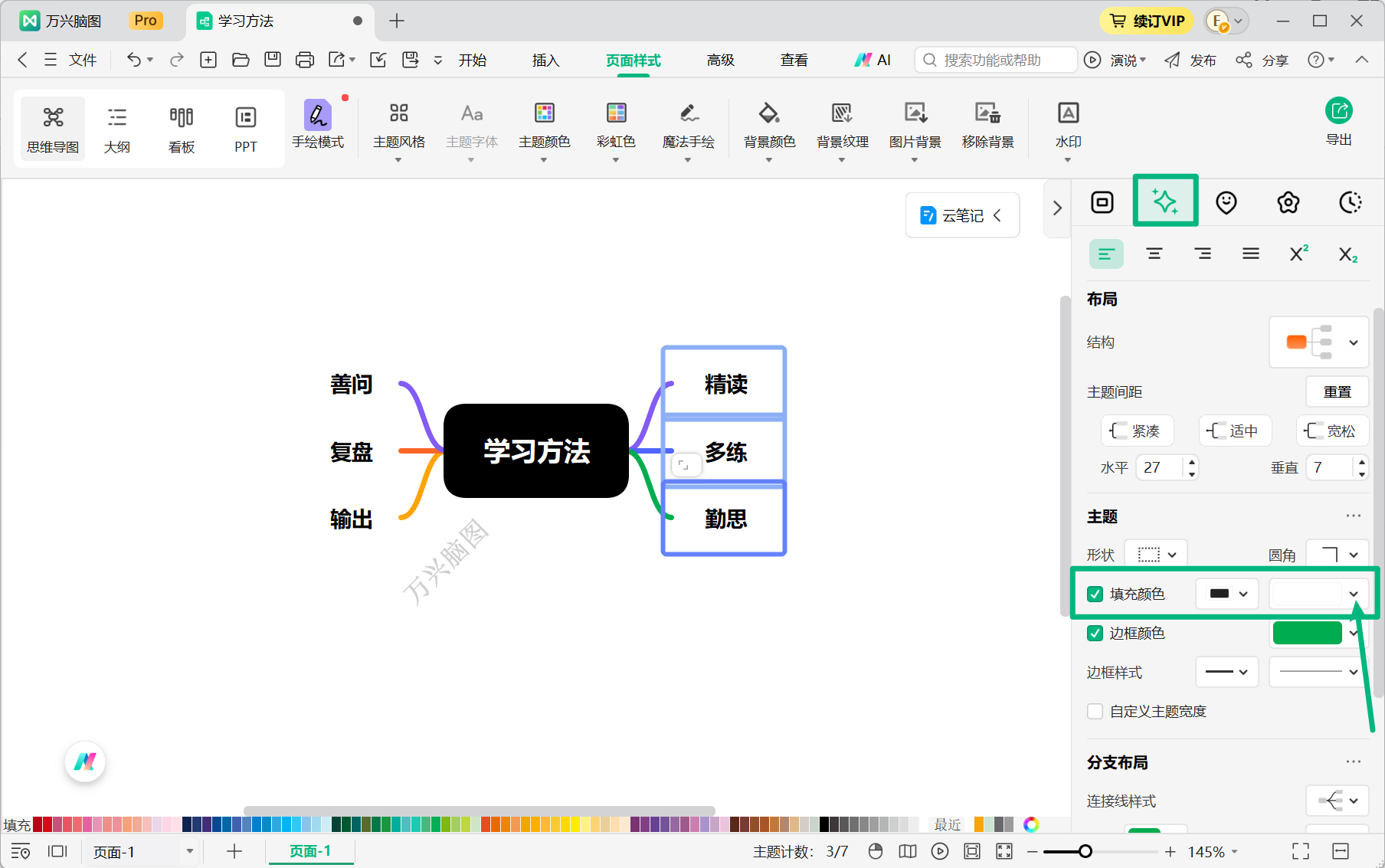Apply subscript X₂ formatting

(1347, 254)
